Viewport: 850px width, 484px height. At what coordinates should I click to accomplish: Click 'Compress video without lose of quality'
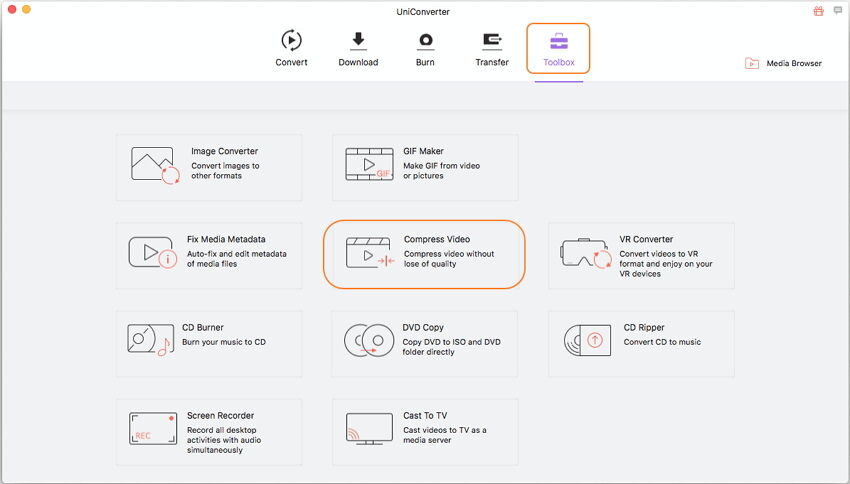point(449,259)
